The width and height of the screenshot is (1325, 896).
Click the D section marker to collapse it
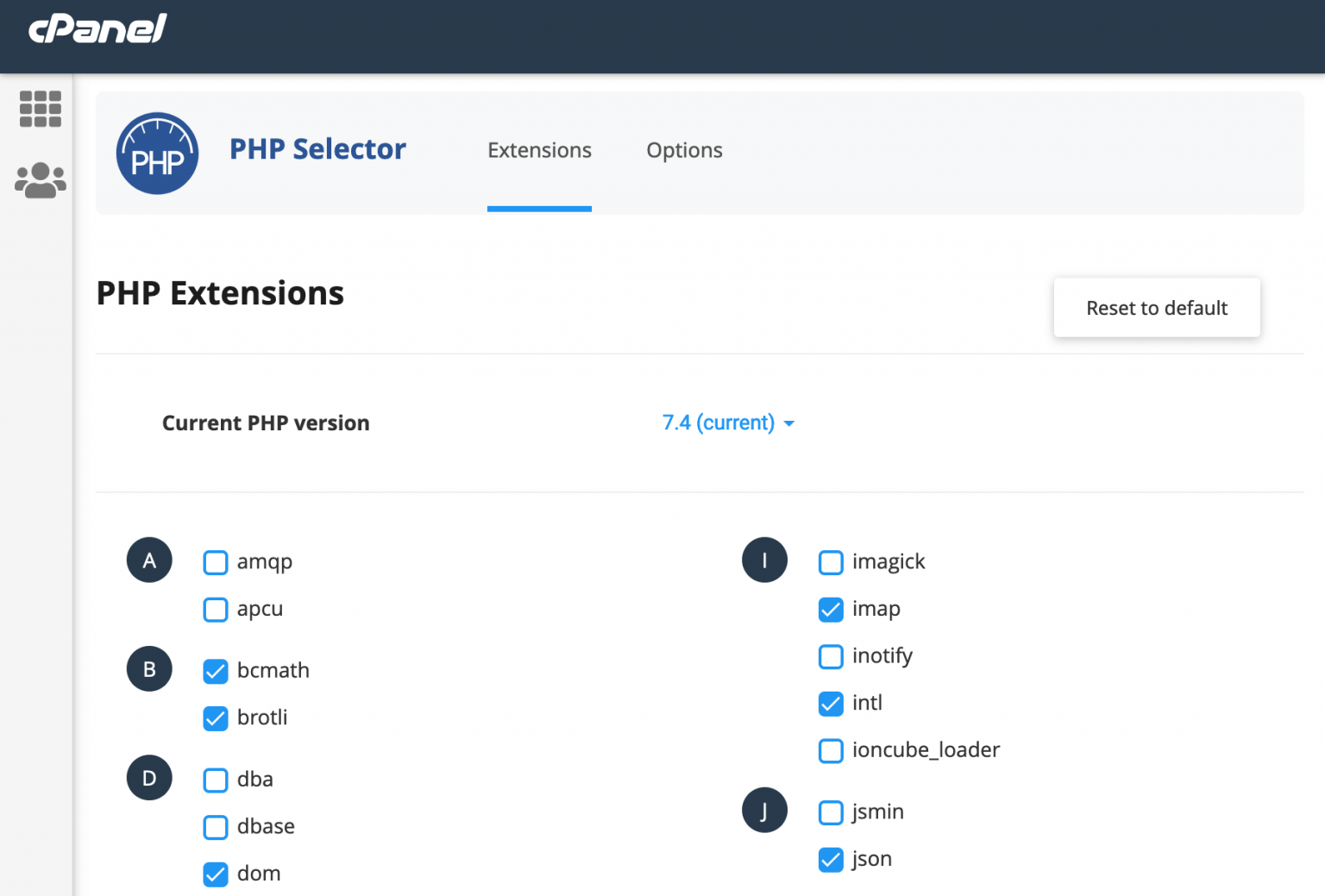tap(148, 777)
